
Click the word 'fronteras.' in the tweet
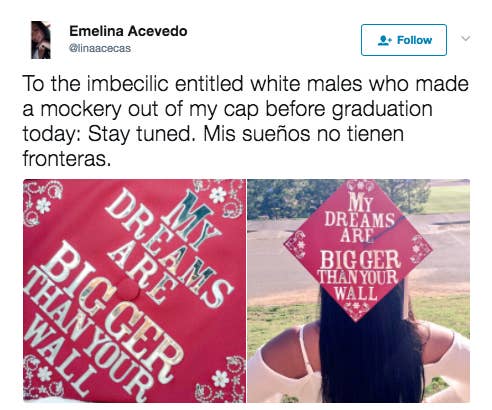point(66,159)
